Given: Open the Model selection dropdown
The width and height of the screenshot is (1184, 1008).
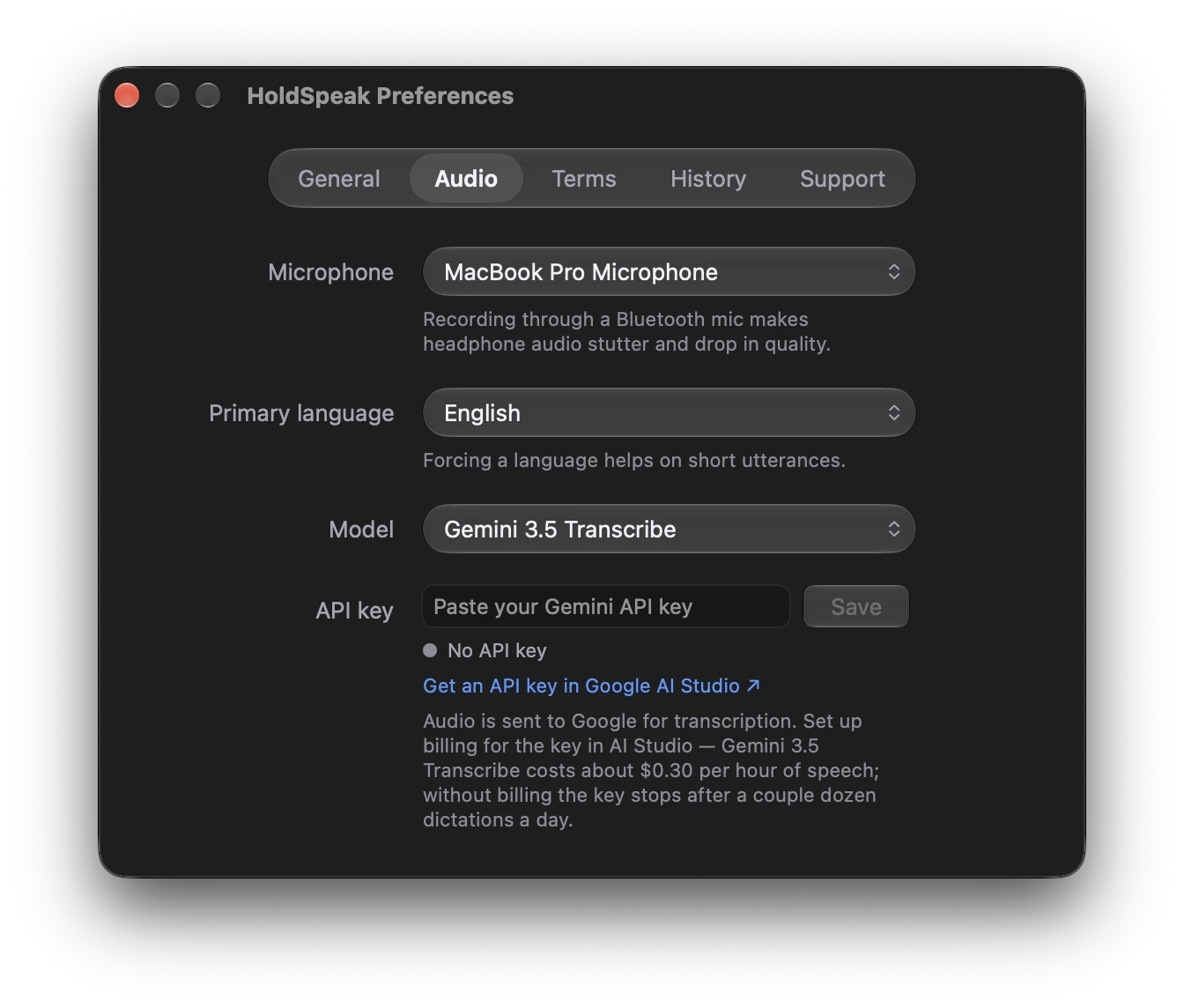Looking at the screenshot, I should (x=670, y=530).
